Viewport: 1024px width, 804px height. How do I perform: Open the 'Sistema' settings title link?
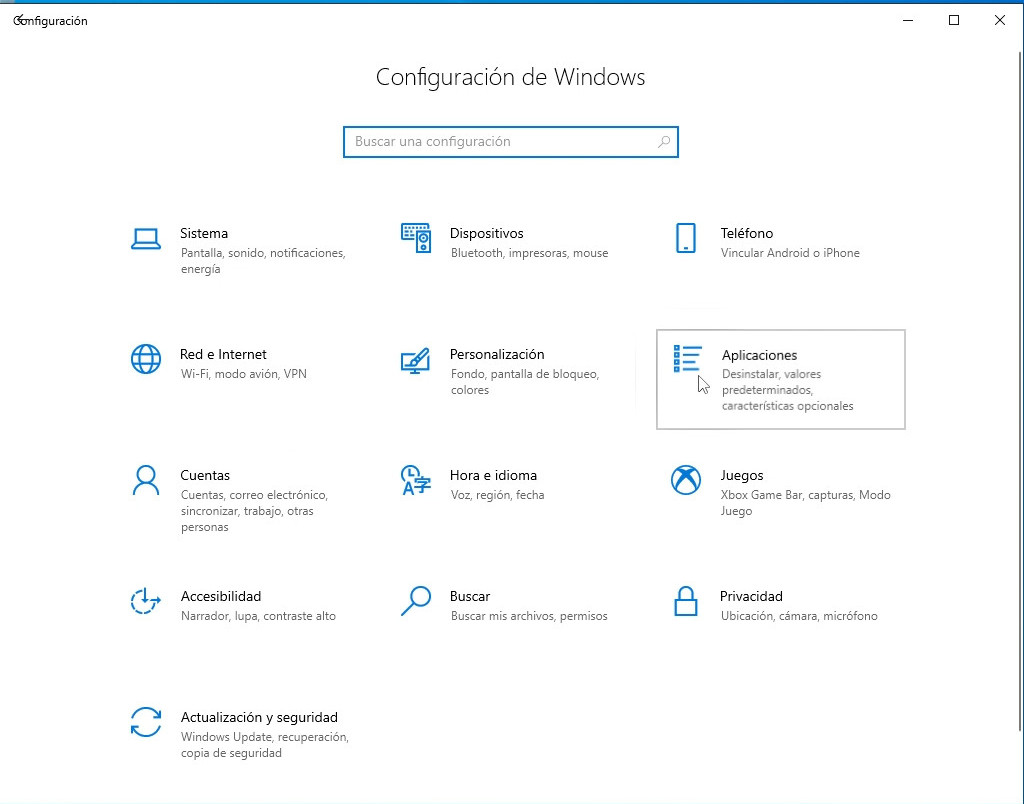204,233
